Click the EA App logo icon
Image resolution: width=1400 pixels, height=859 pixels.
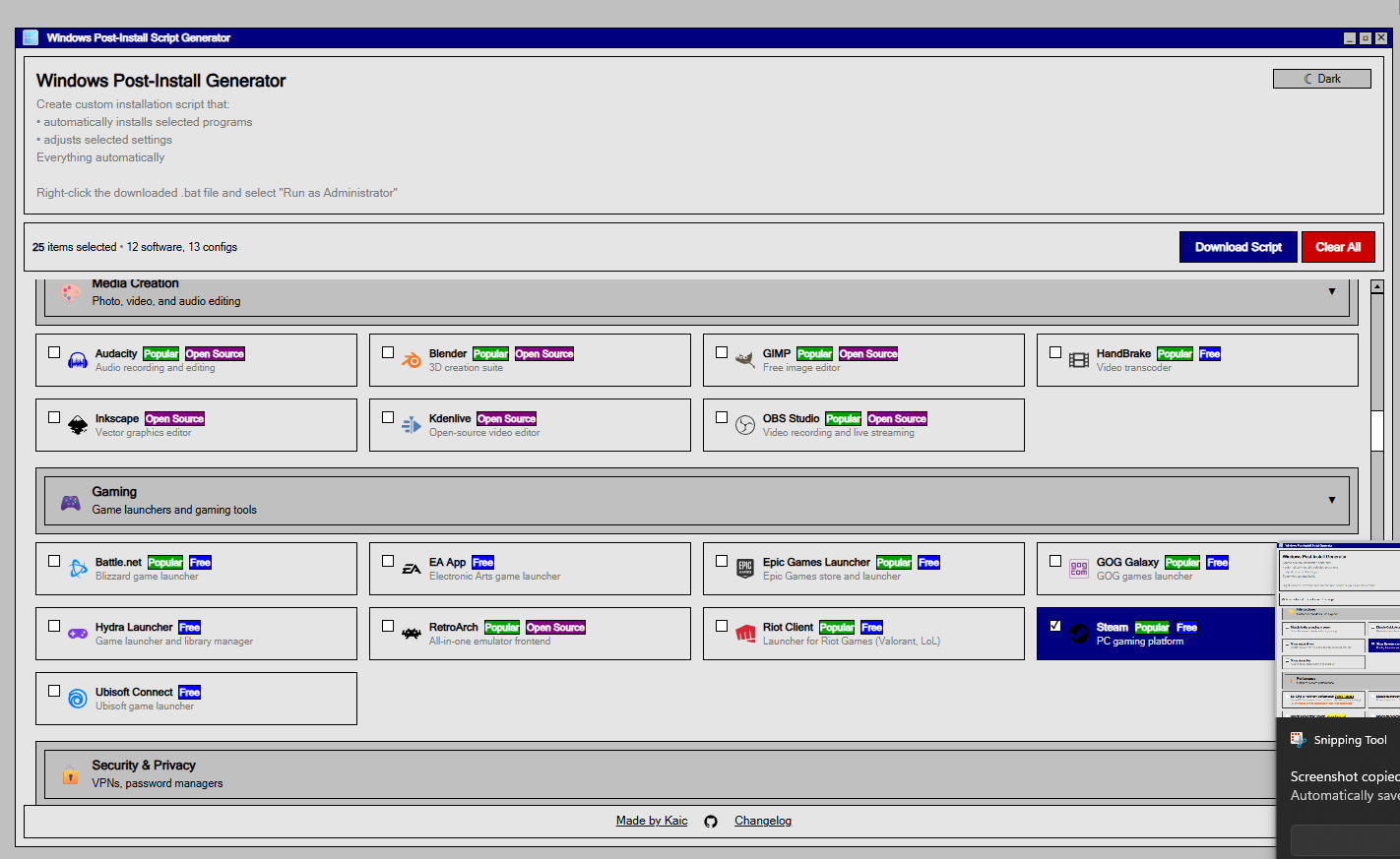tap(412, 569)
